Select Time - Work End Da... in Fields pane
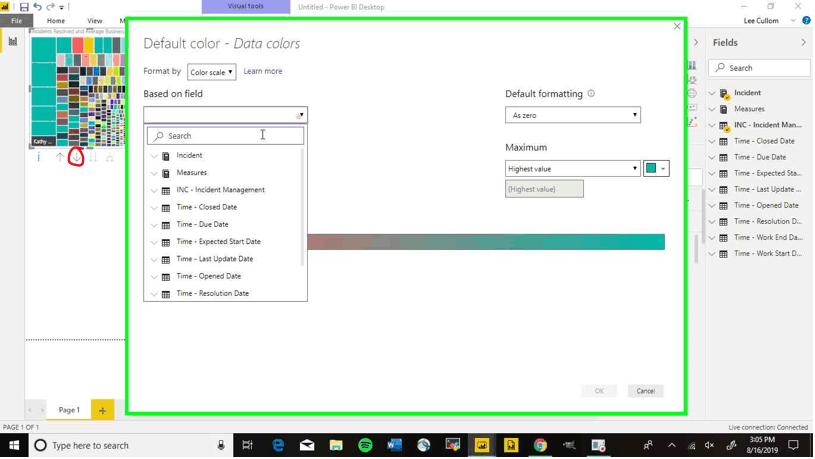Viewport: 815px width, 459px height. pos(768,238)
